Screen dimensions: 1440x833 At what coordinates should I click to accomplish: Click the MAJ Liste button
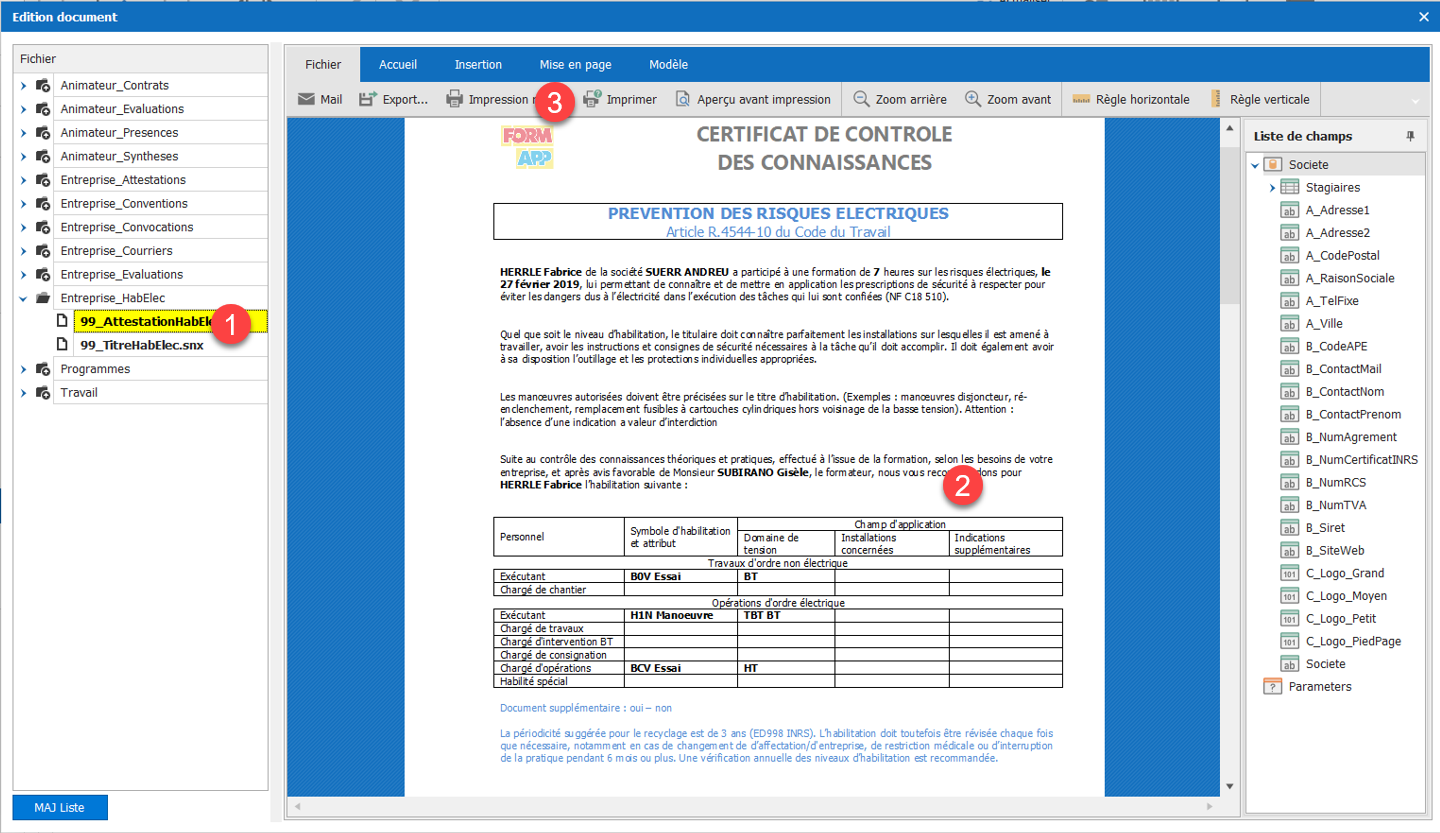(x=59, y=808)
